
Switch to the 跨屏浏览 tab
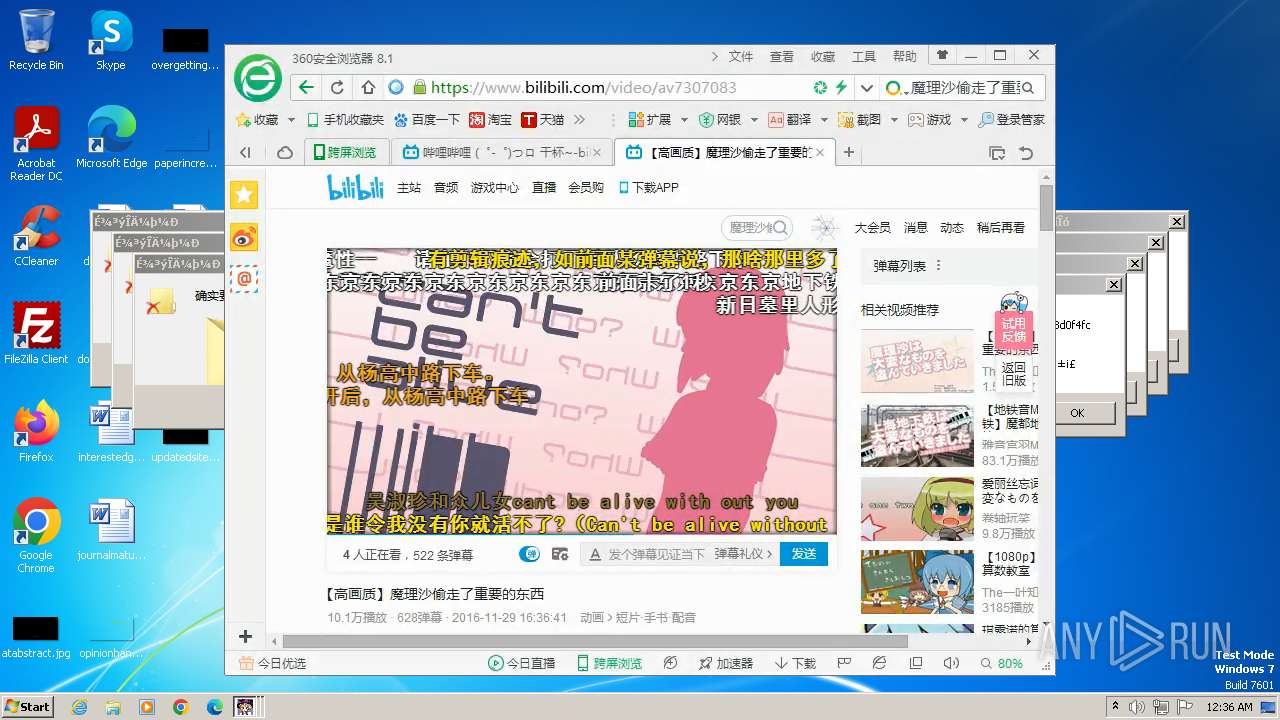coord(345,152)
